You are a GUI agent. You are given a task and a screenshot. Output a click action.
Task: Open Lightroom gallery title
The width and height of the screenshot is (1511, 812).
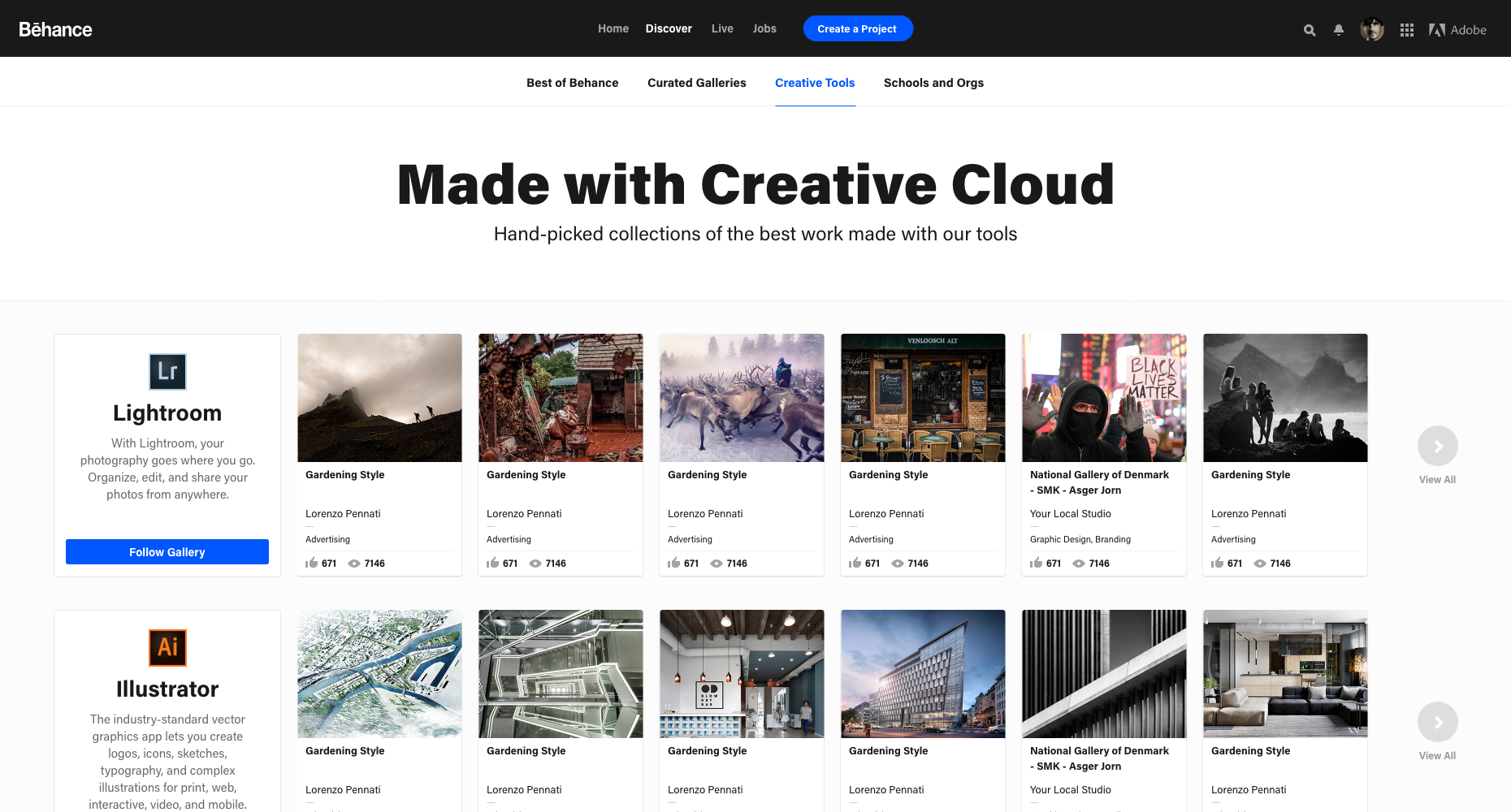167,413
